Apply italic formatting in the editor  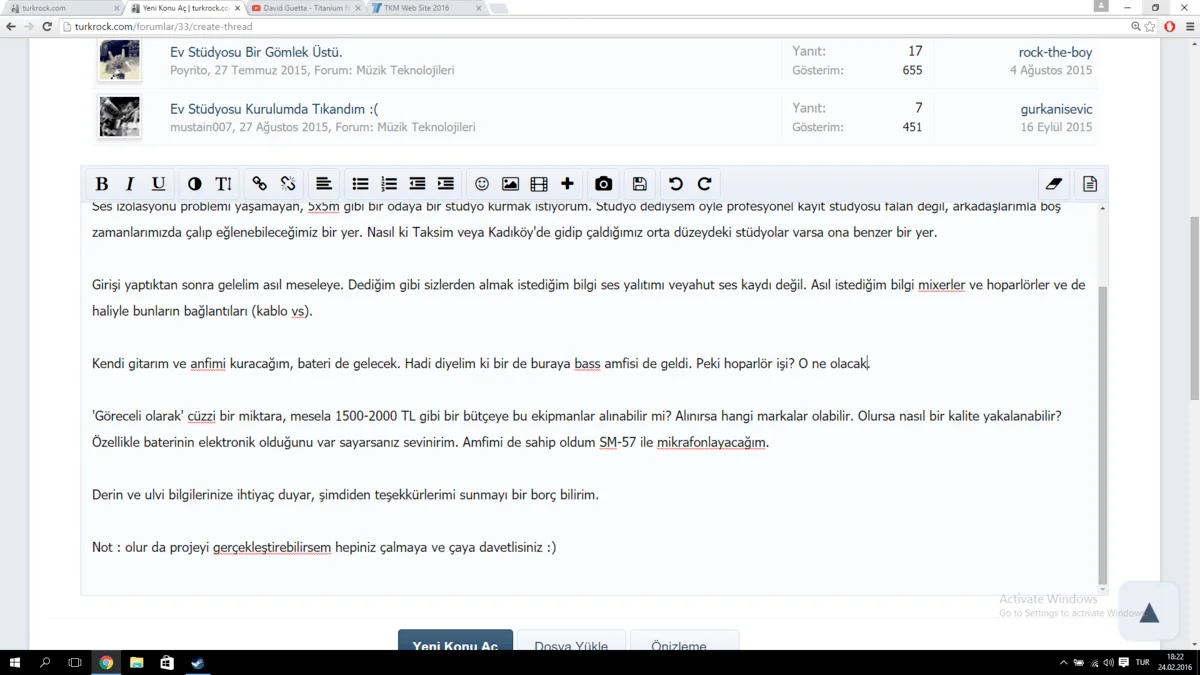pyautogui.click(x=129, y=184)
